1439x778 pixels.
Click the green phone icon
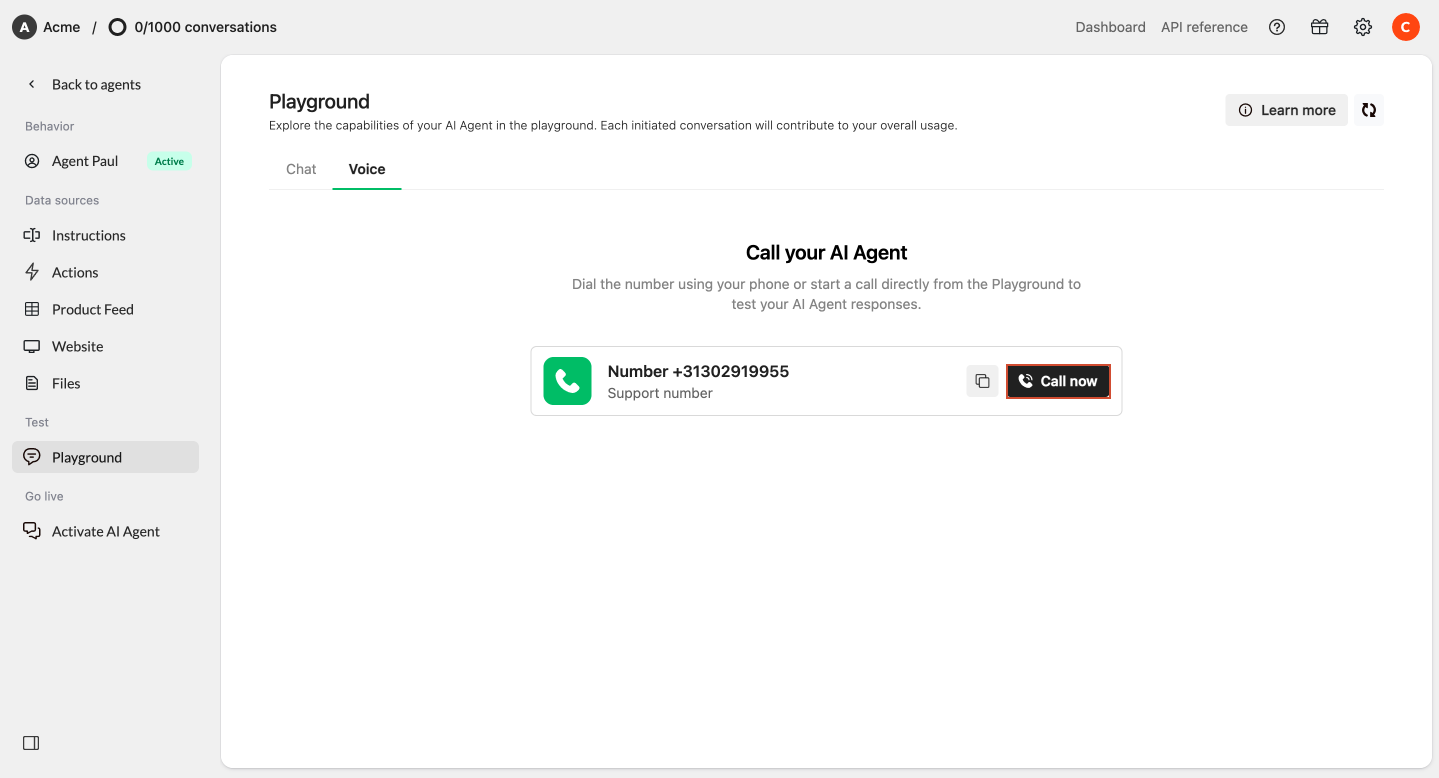click(x=567, y=381)
